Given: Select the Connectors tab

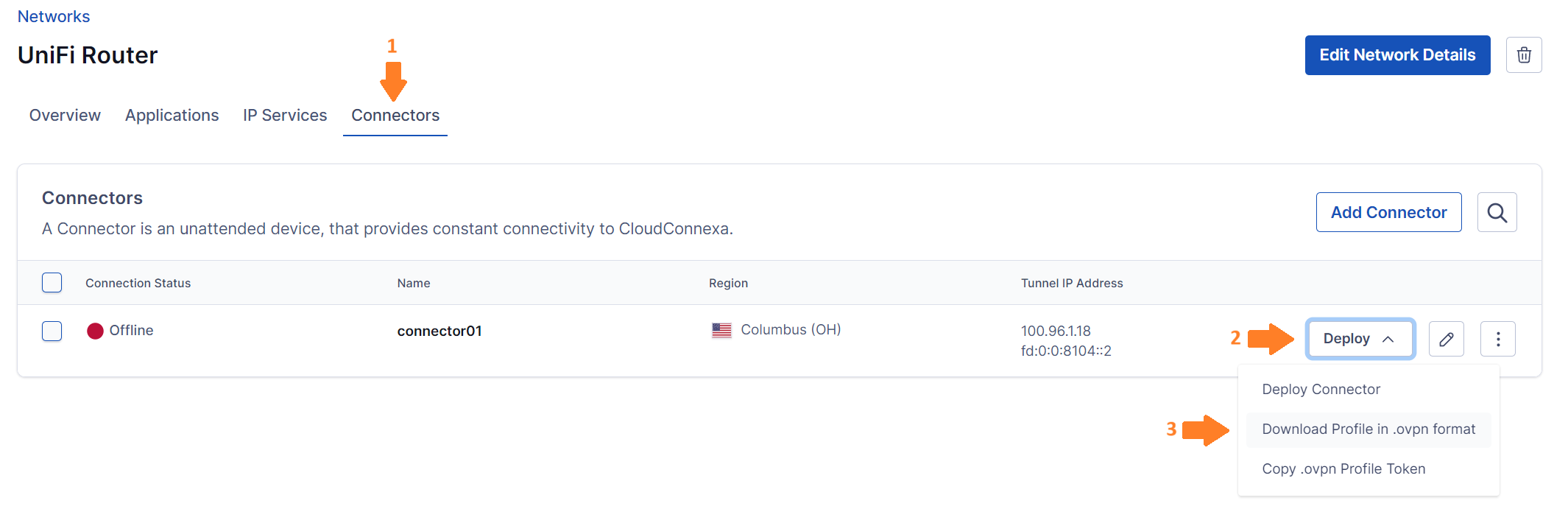Looking at the screenshot, I should tap(395, 116).
